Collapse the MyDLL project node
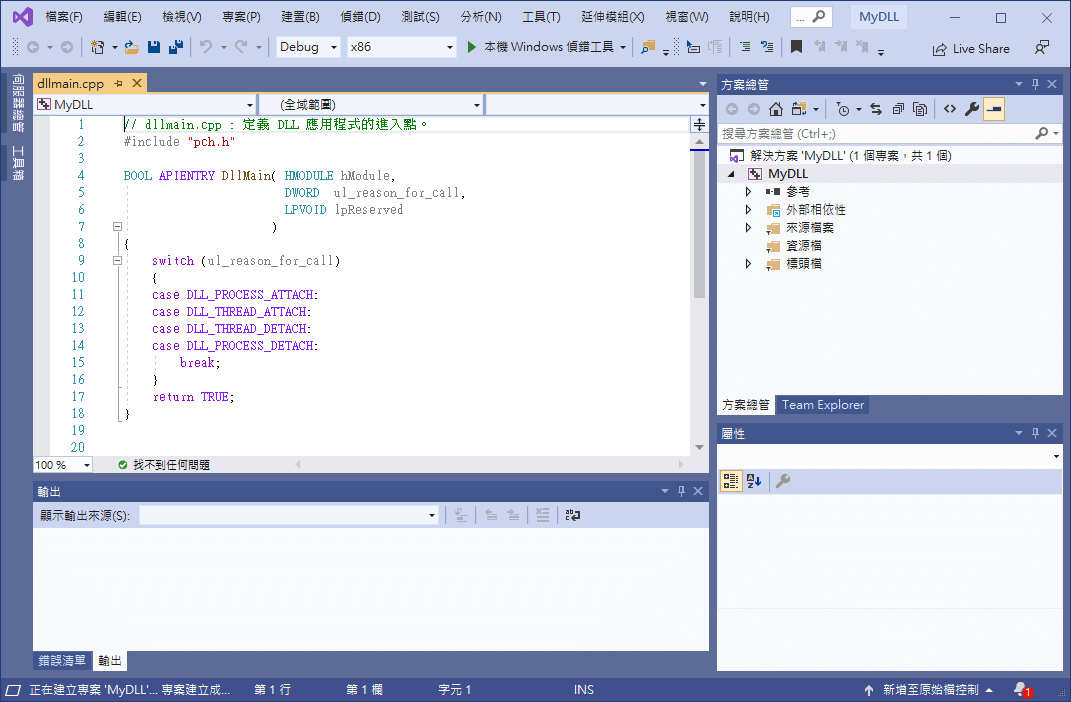Image resolution: width=1071 pixels, height=702 pixels. [x=732, y=174]
